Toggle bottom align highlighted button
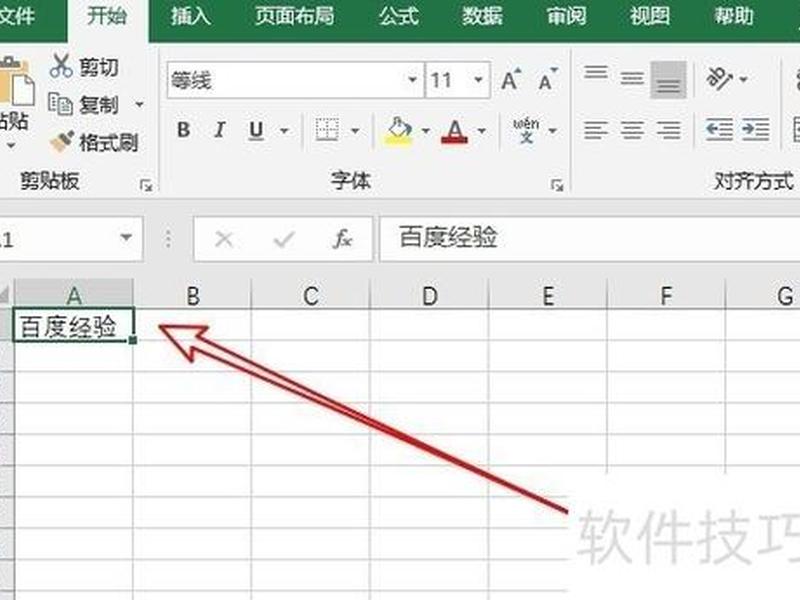 point(668,80)
